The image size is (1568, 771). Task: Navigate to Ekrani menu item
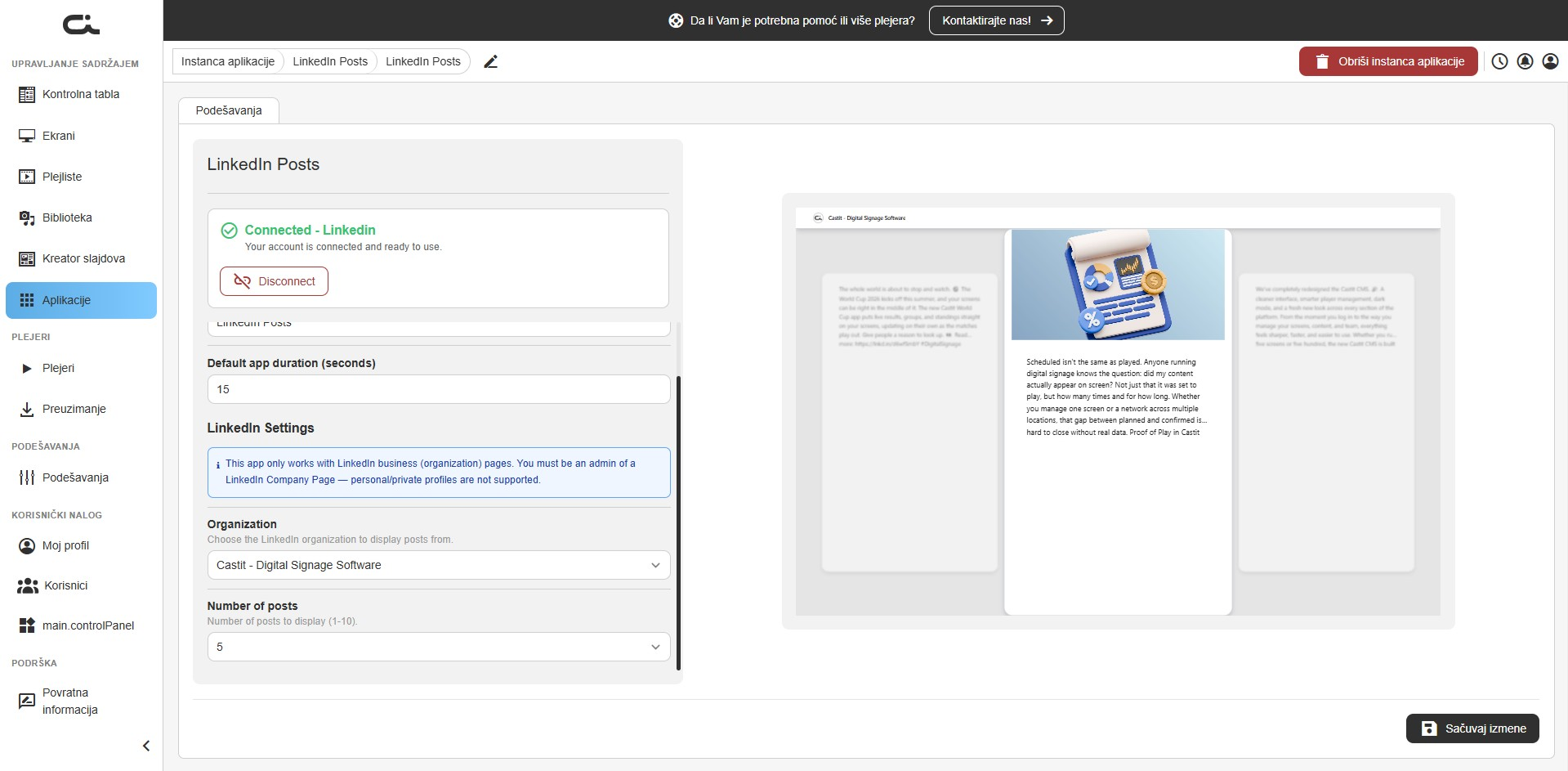tap(81, 136)
